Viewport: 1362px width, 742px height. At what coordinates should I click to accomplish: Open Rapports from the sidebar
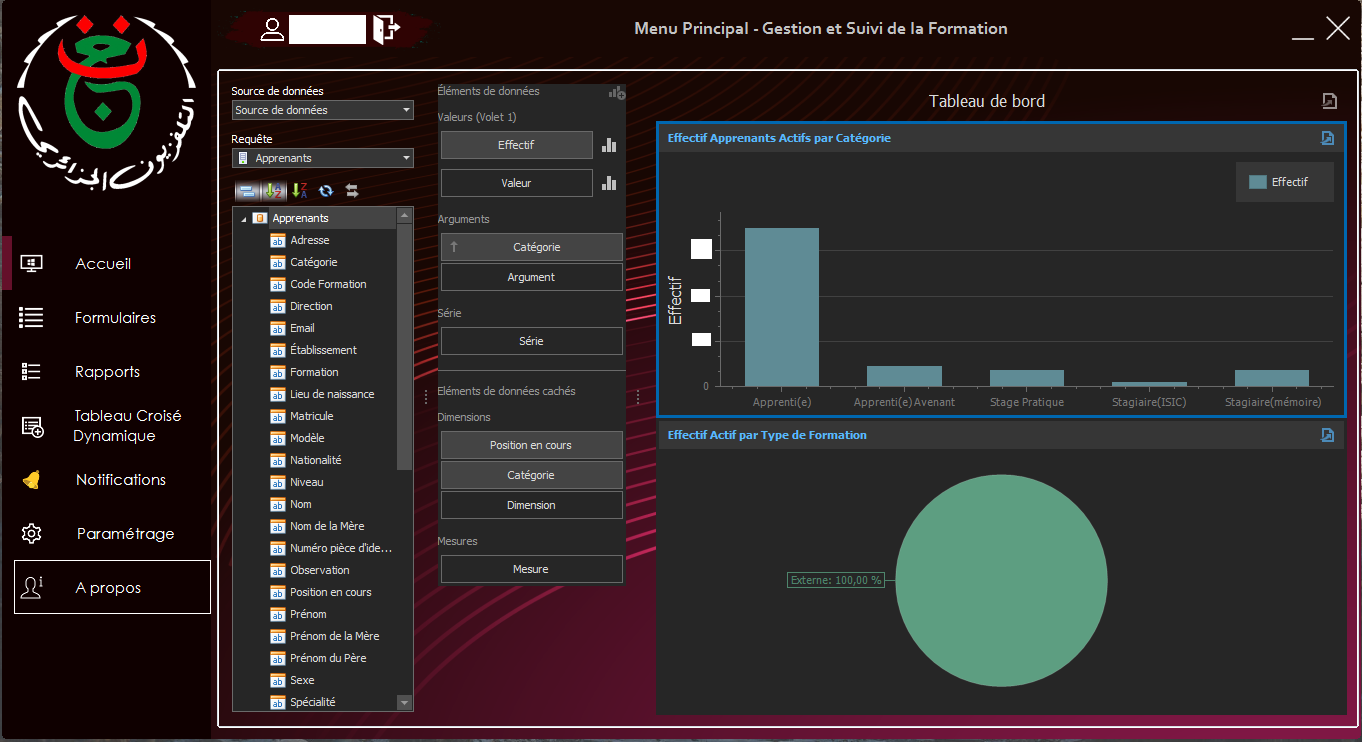(107, 372)
